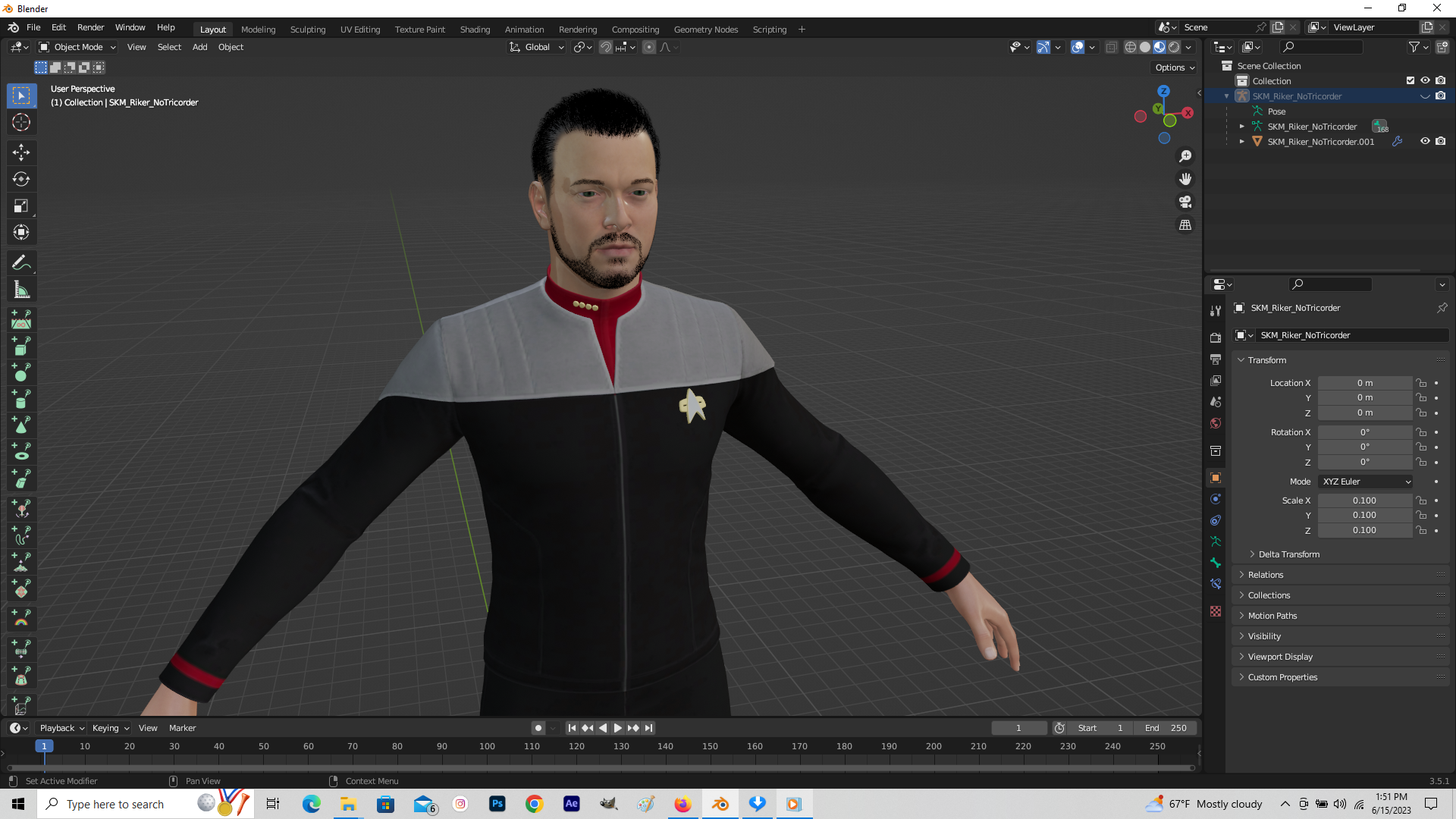1456x819 pixels.
Task: Disable camera render visibility for the Collection
Action: [x=1440, y=80]
